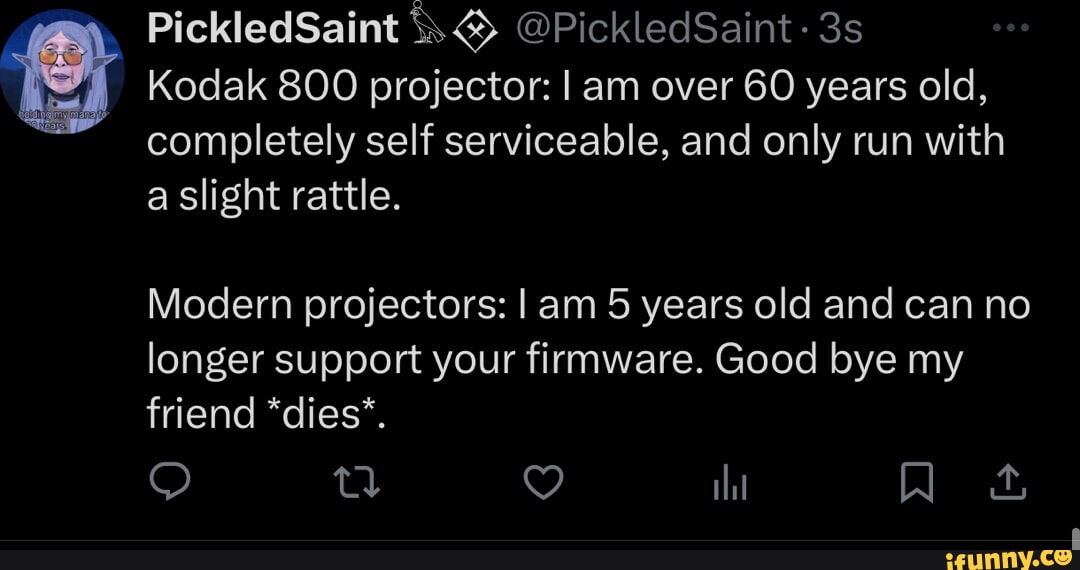Click the 3s timestamp of the tweet
This screenshot has height=570, width=1080.
(840, 30)
